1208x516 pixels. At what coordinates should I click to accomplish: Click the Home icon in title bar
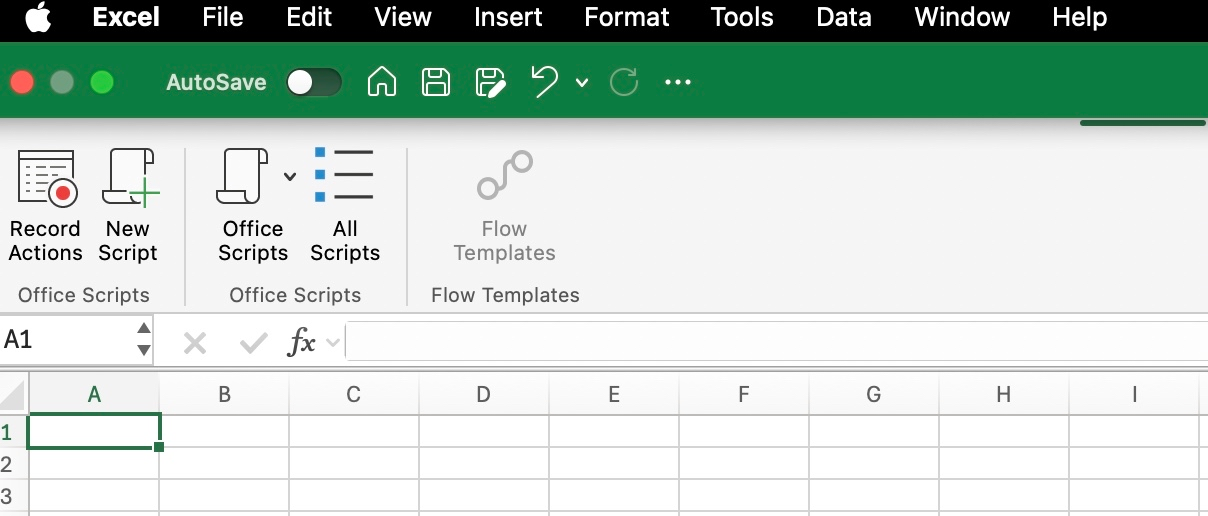[x=382, y=82]
